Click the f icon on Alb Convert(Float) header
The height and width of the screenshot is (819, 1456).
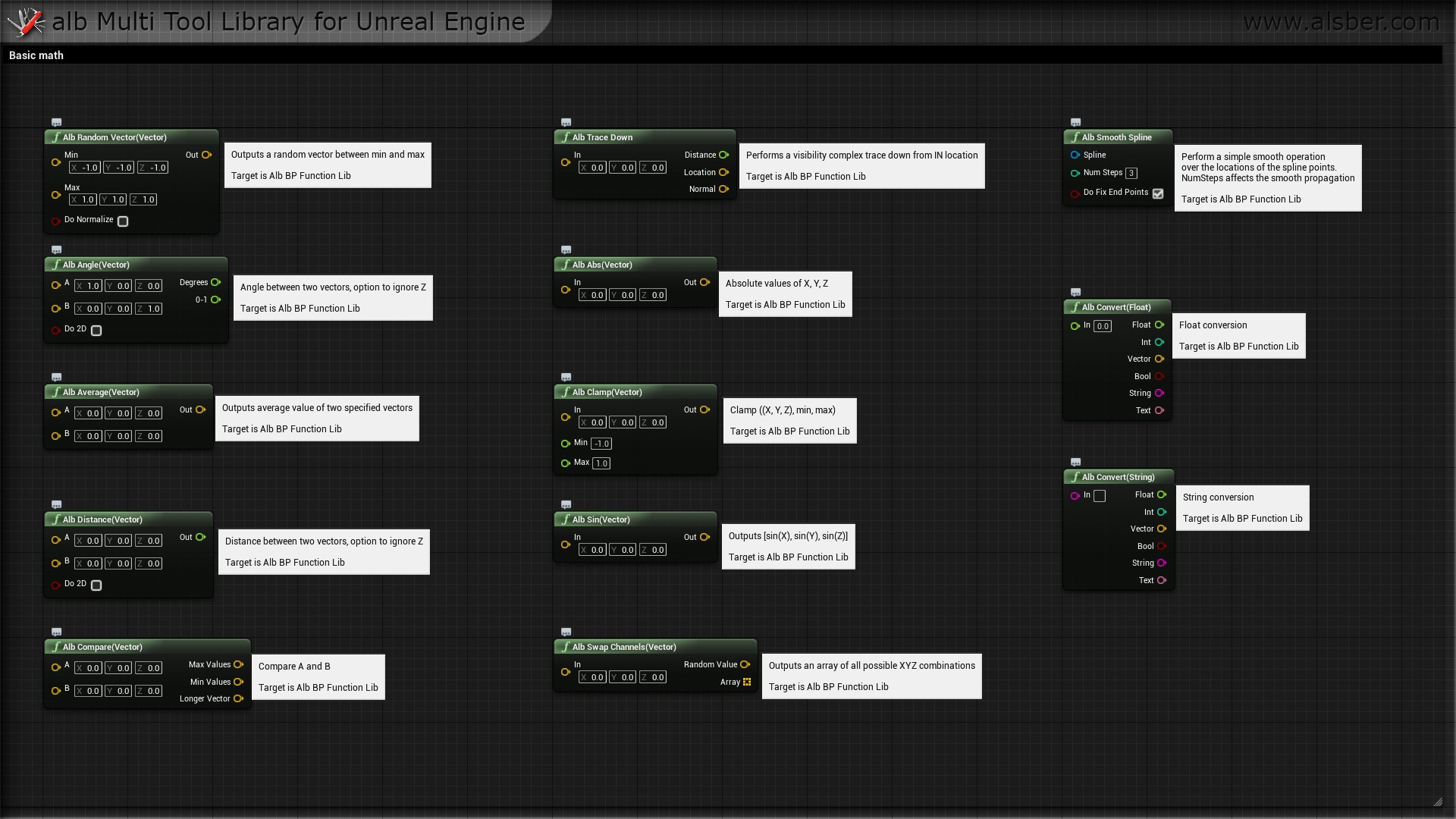[1074, 307]
